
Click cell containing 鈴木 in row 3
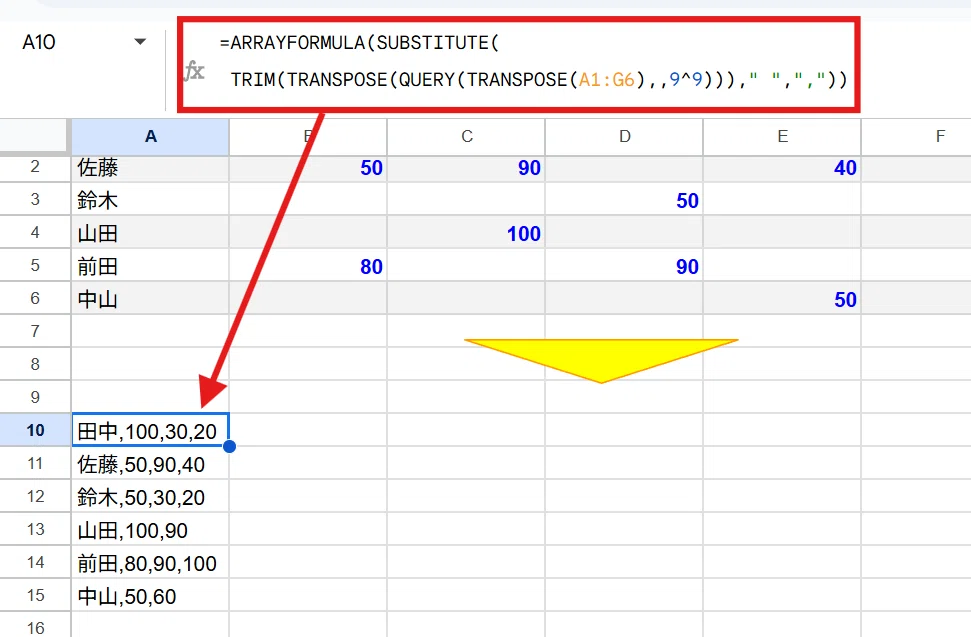[150, 199]
